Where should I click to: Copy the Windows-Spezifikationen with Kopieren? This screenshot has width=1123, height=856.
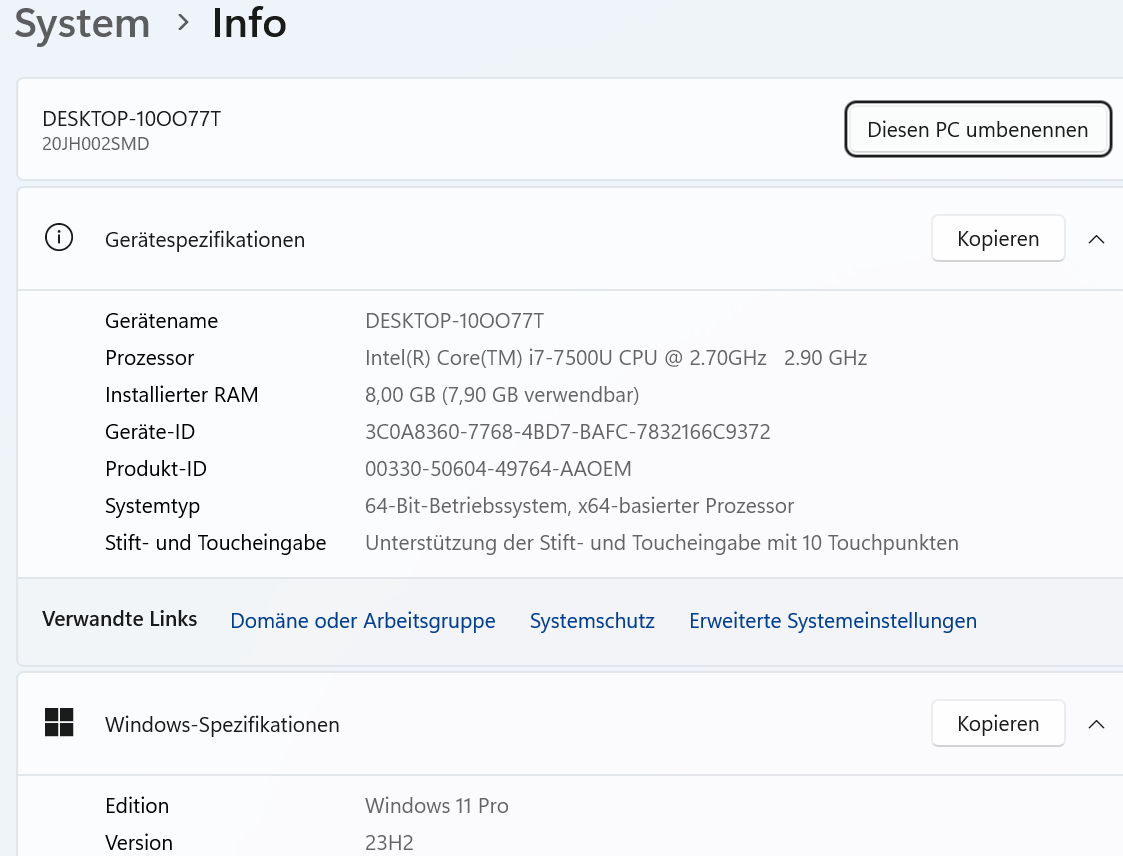point(998,723)
